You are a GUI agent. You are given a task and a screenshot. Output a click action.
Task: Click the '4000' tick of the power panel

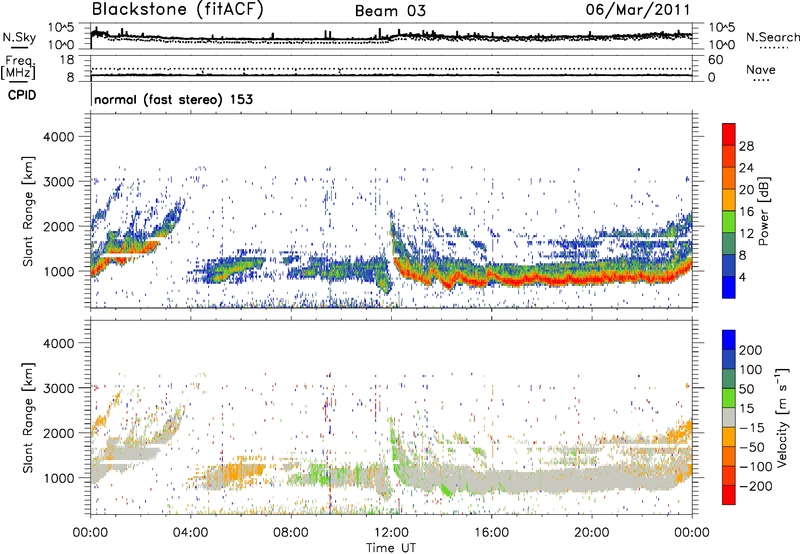pos(59,137)
